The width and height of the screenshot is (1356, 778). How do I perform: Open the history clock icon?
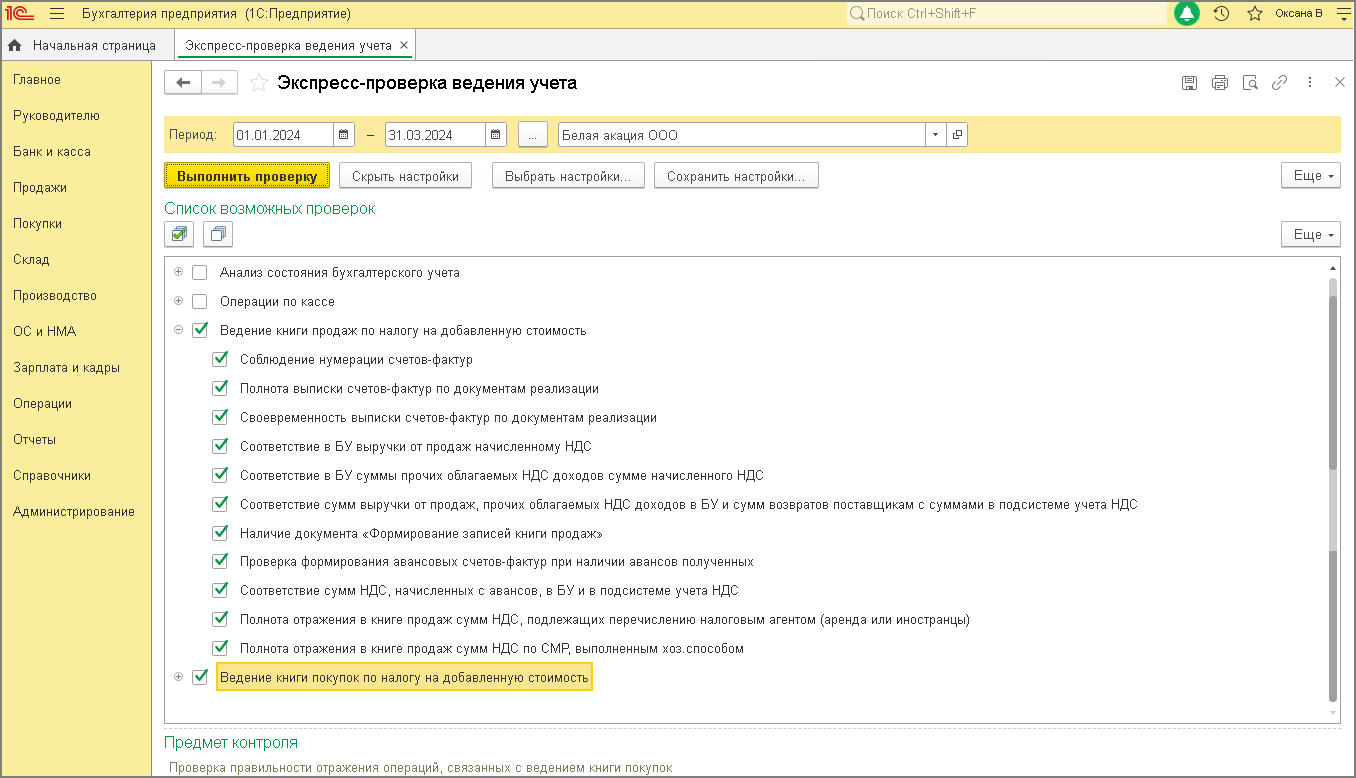[x=1221, y=14]
